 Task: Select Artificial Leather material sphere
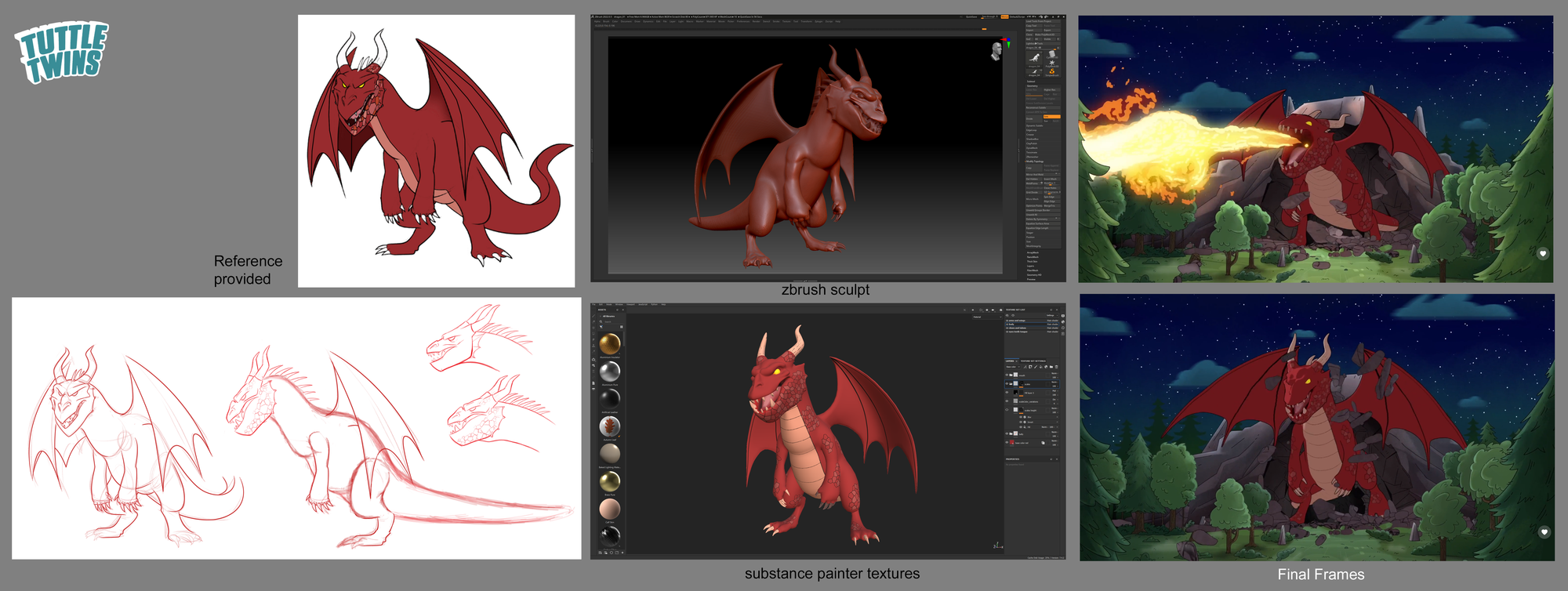(x=609, y=398)
